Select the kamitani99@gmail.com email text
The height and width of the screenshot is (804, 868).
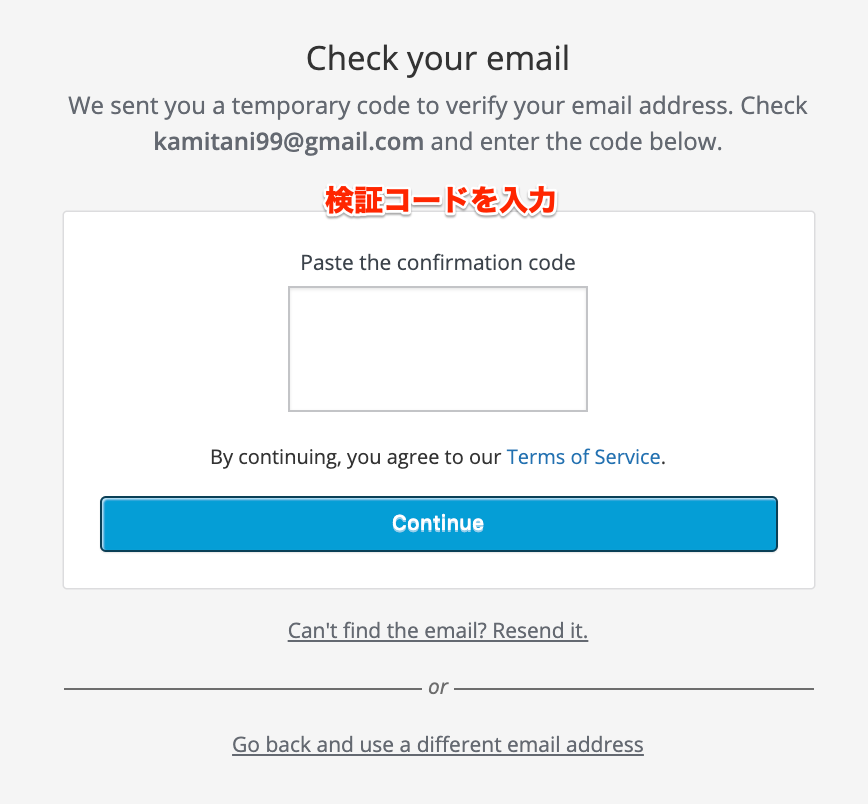tap(288, 142)
